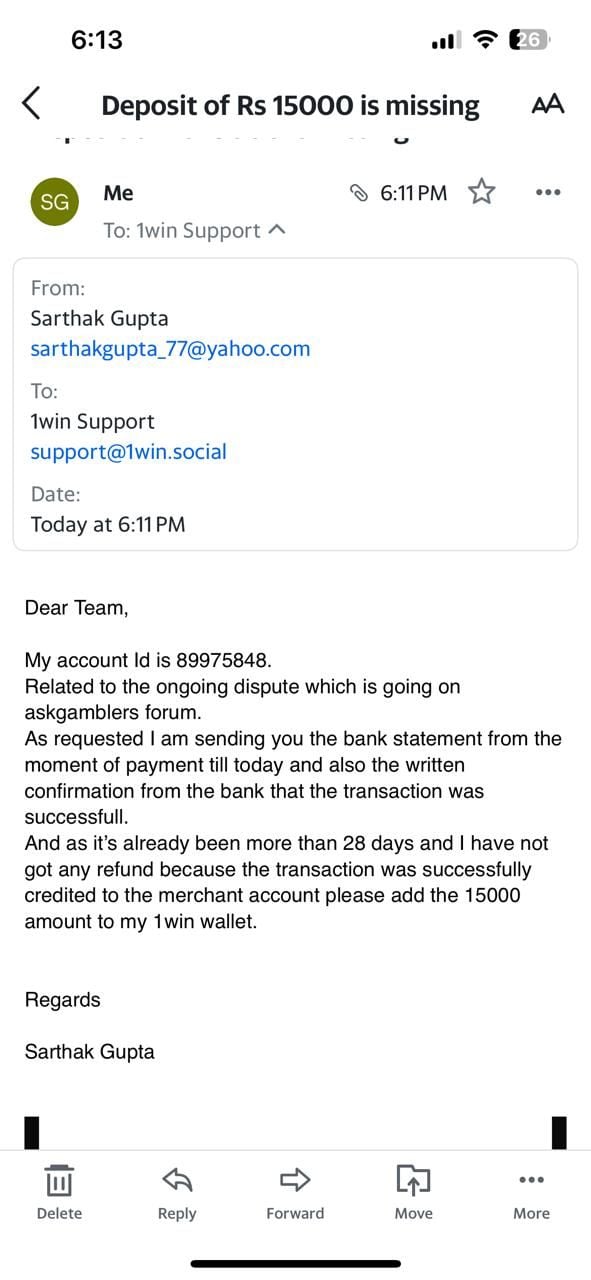Select the To: 1win Support line
This screenshot has width=591, height=1280.
tap(195, 230)
